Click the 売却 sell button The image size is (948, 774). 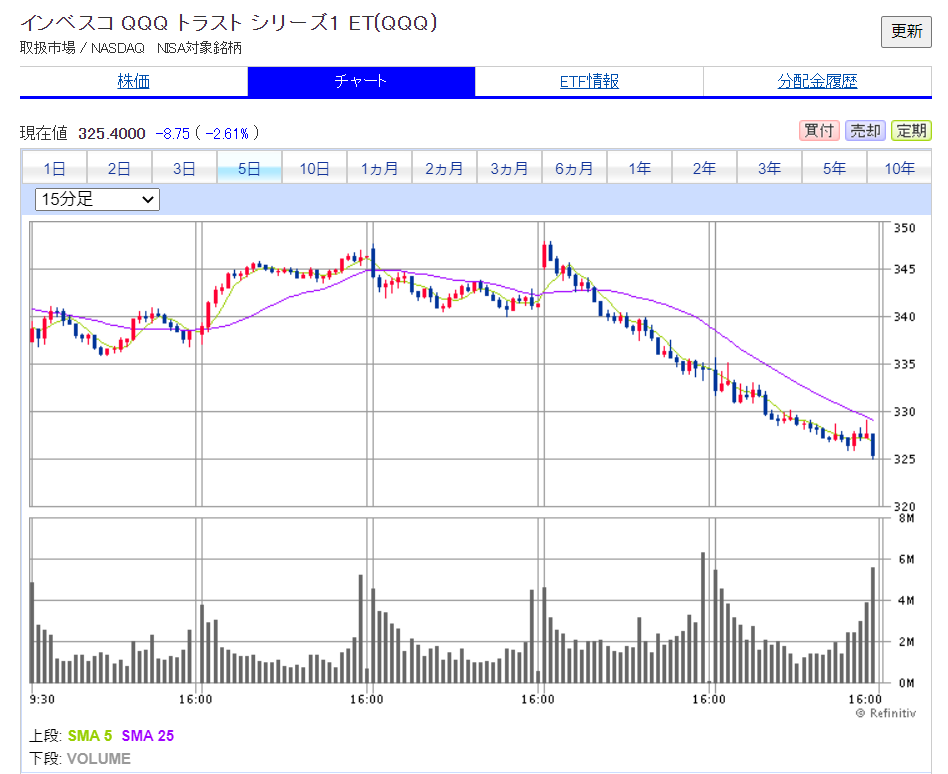coord(865,131)
